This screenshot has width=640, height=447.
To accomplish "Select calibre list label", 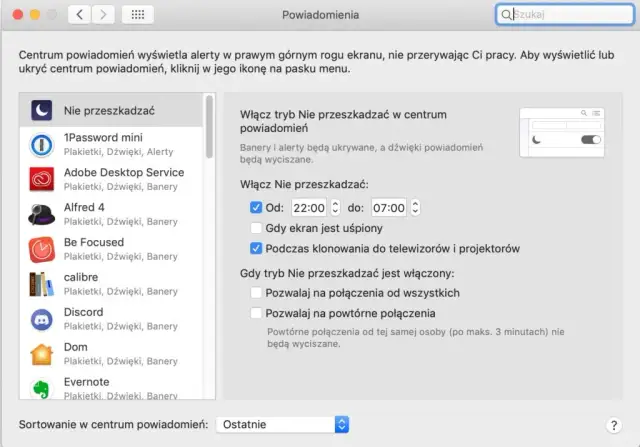I will point(81,277).
